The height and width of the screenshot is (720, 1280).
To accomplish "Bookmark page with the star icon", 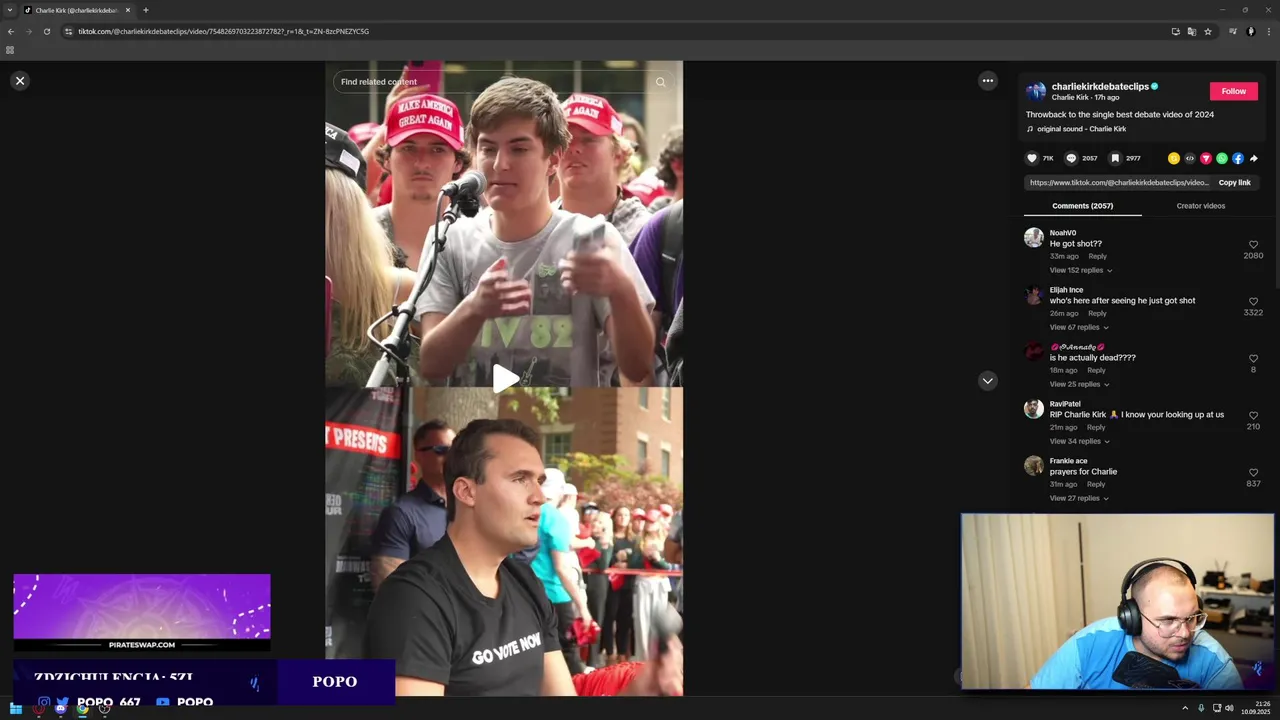I will click(1208, 31).
